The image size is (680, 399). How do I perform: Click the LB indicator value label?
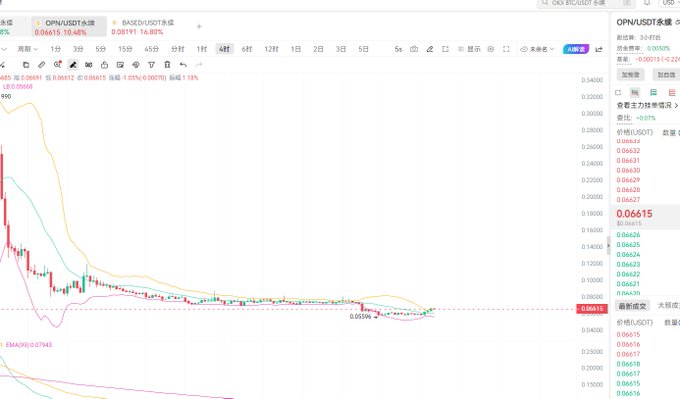click(x=17, y=87)
